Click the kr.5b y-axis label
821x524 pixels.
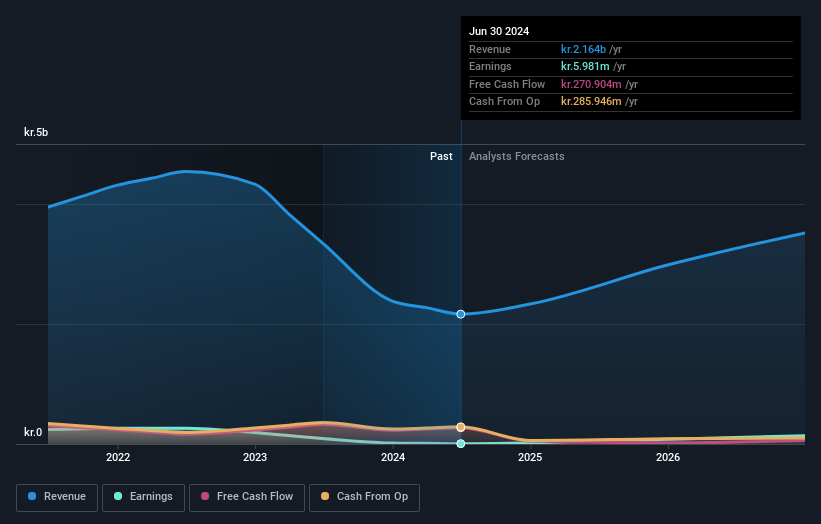coord(36,132)
